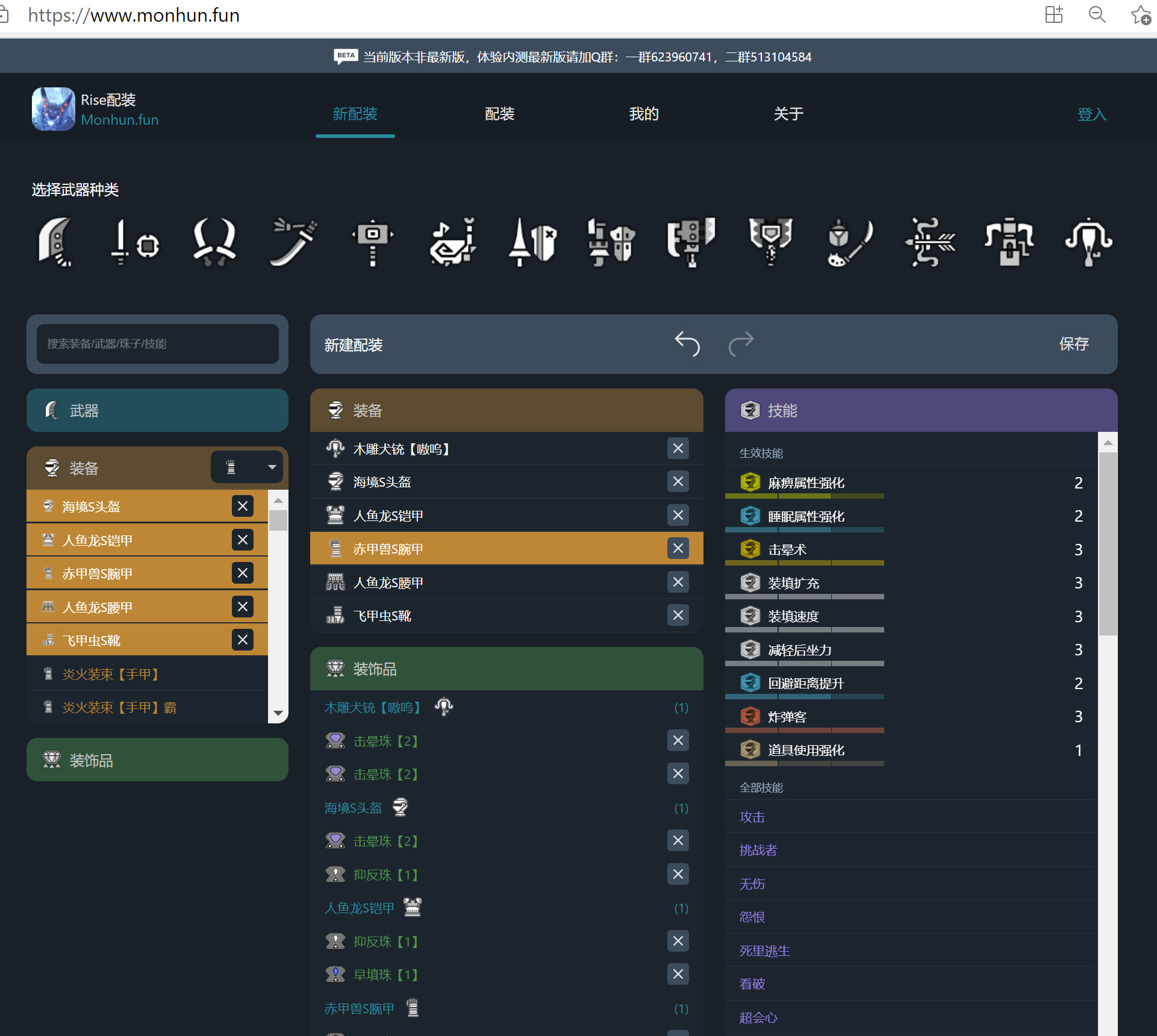1157x1036 pixels.
Task: Remove 赤甲兽S腕甲 from the equipment panel
Action: pos(678,549)
